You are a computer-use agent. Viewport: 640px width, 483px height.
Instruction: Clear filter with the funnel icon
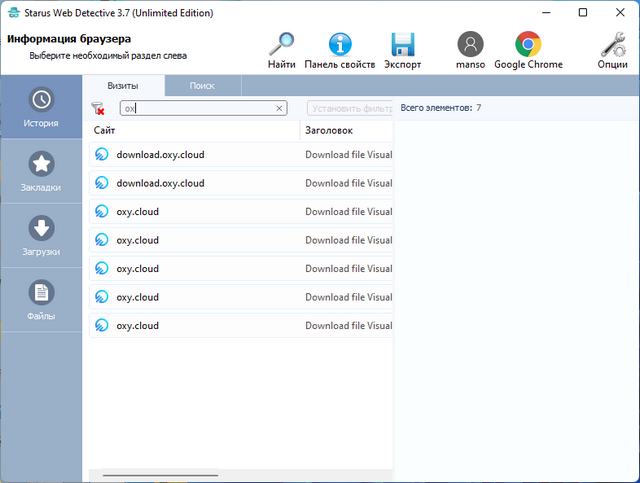98,108
